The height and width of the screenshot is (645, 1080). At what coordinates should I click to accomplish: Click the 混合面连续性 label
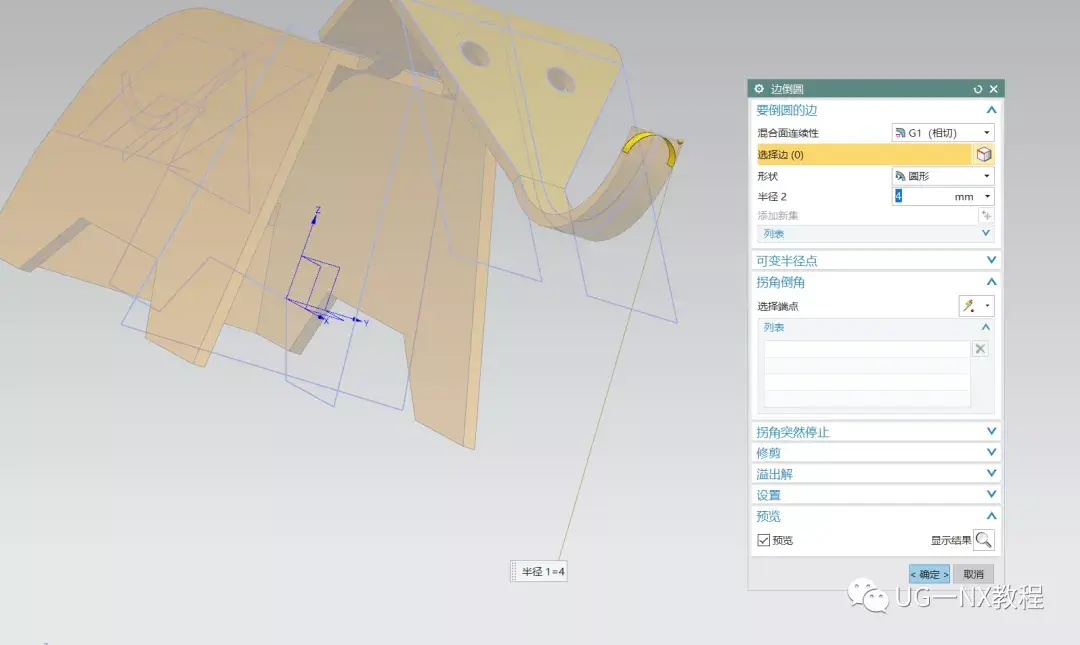tap(788, 133)
